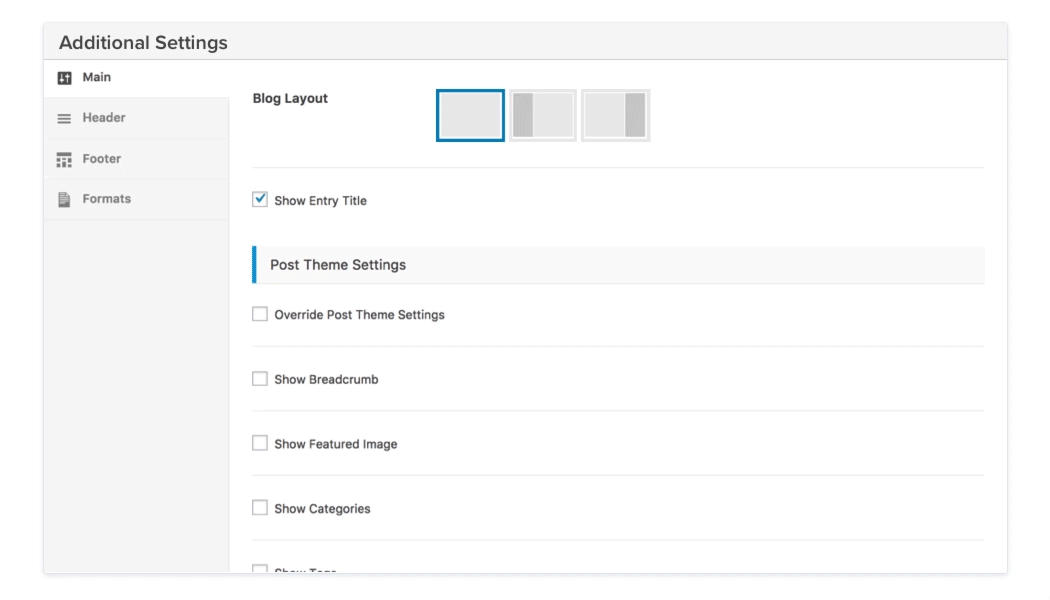
Task: Click the Post Theme Settings section heading
Action: point(338,265)
